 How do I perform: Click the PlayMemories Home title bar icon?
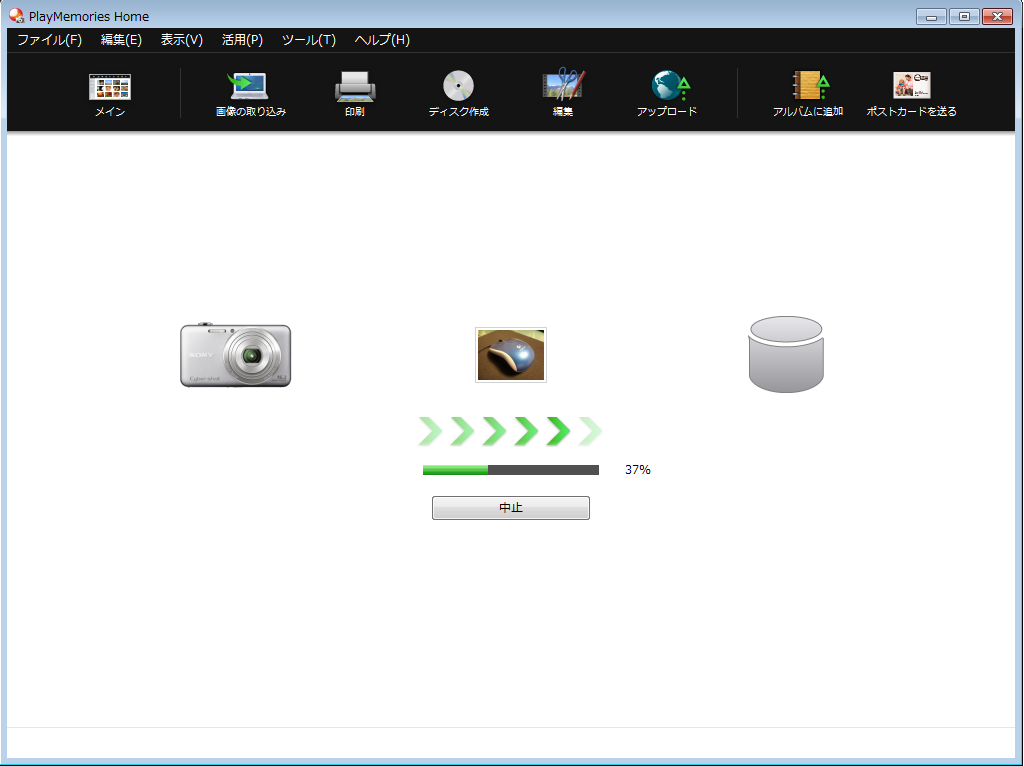(x=16, y=16)
